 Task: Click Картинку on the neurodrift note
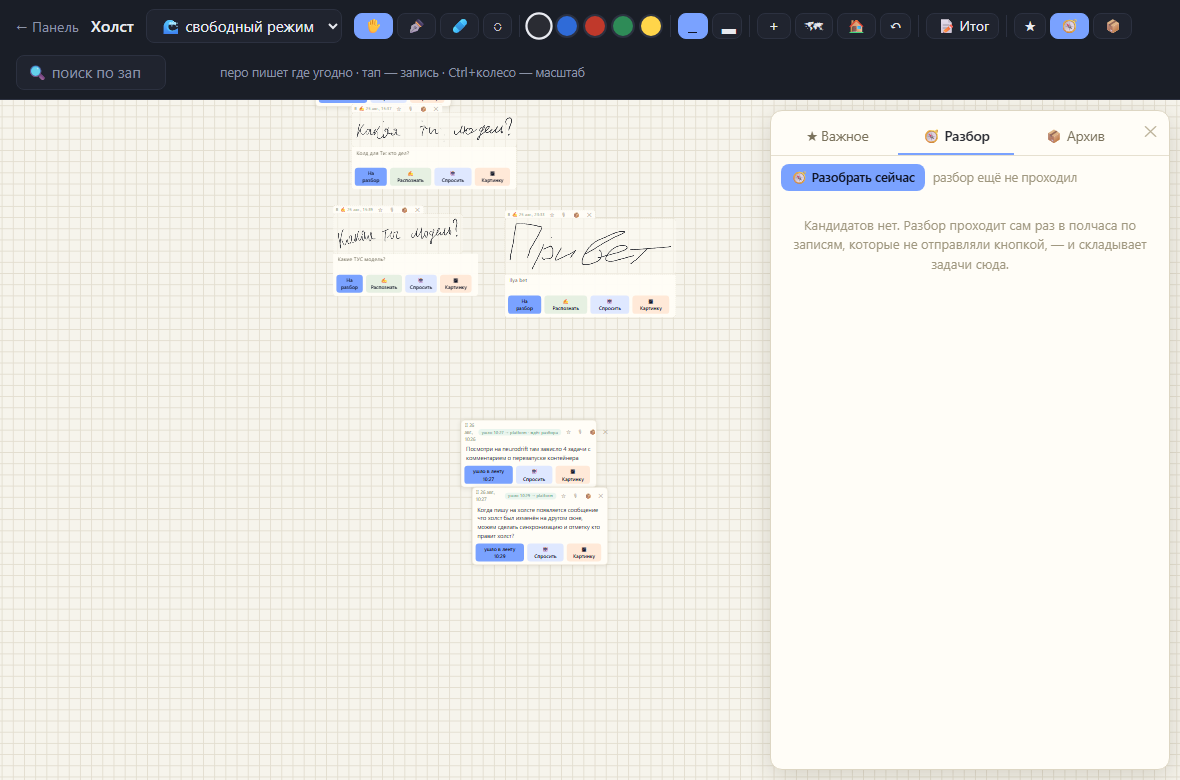tap(573, 475)
